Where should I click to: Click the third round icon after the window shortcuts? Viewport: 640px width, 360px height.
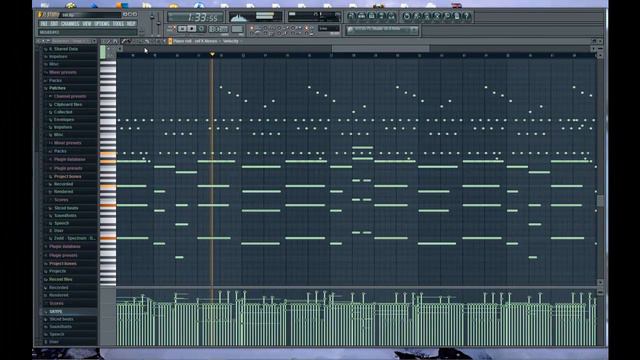[x=427, y=16]
